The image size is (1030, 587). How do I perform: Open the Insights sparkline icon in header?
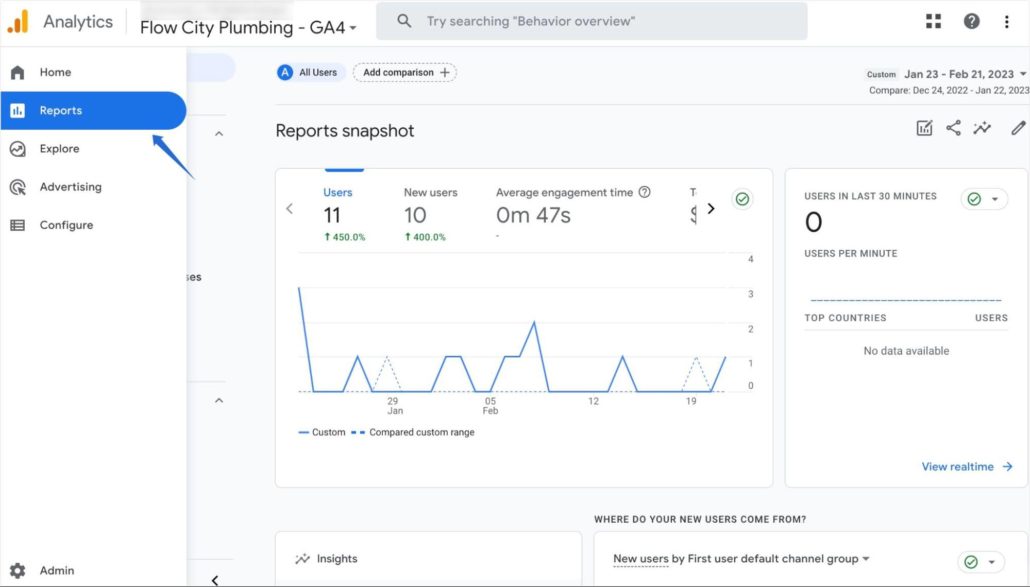click(982, 128)
